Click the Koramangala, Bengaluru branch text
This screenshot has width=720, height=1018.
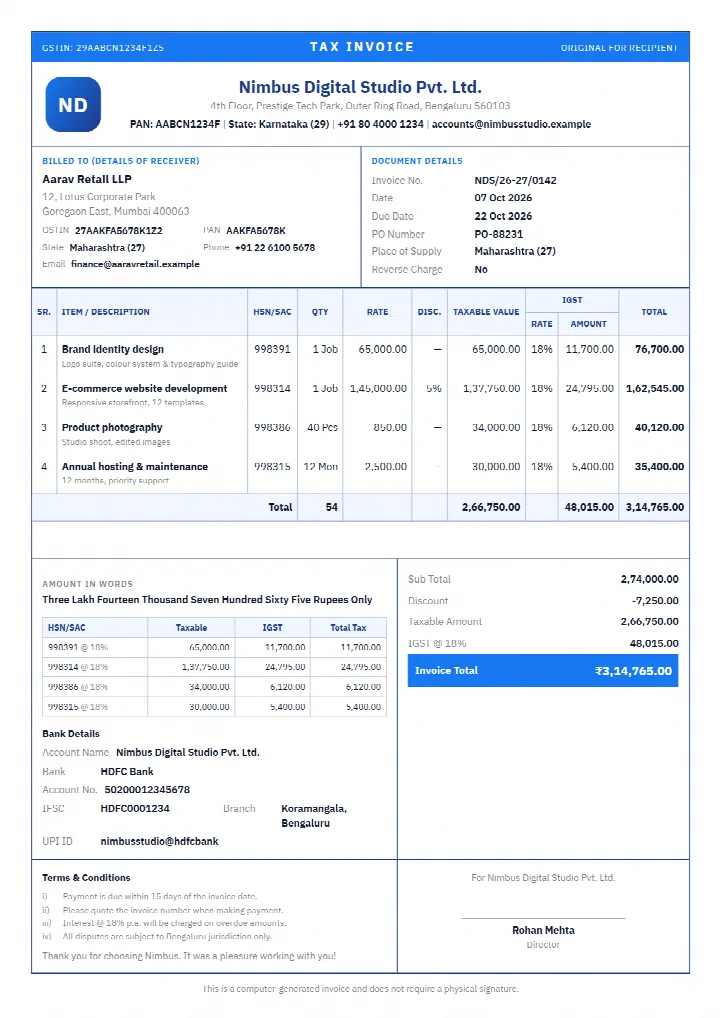coord(314,815)
